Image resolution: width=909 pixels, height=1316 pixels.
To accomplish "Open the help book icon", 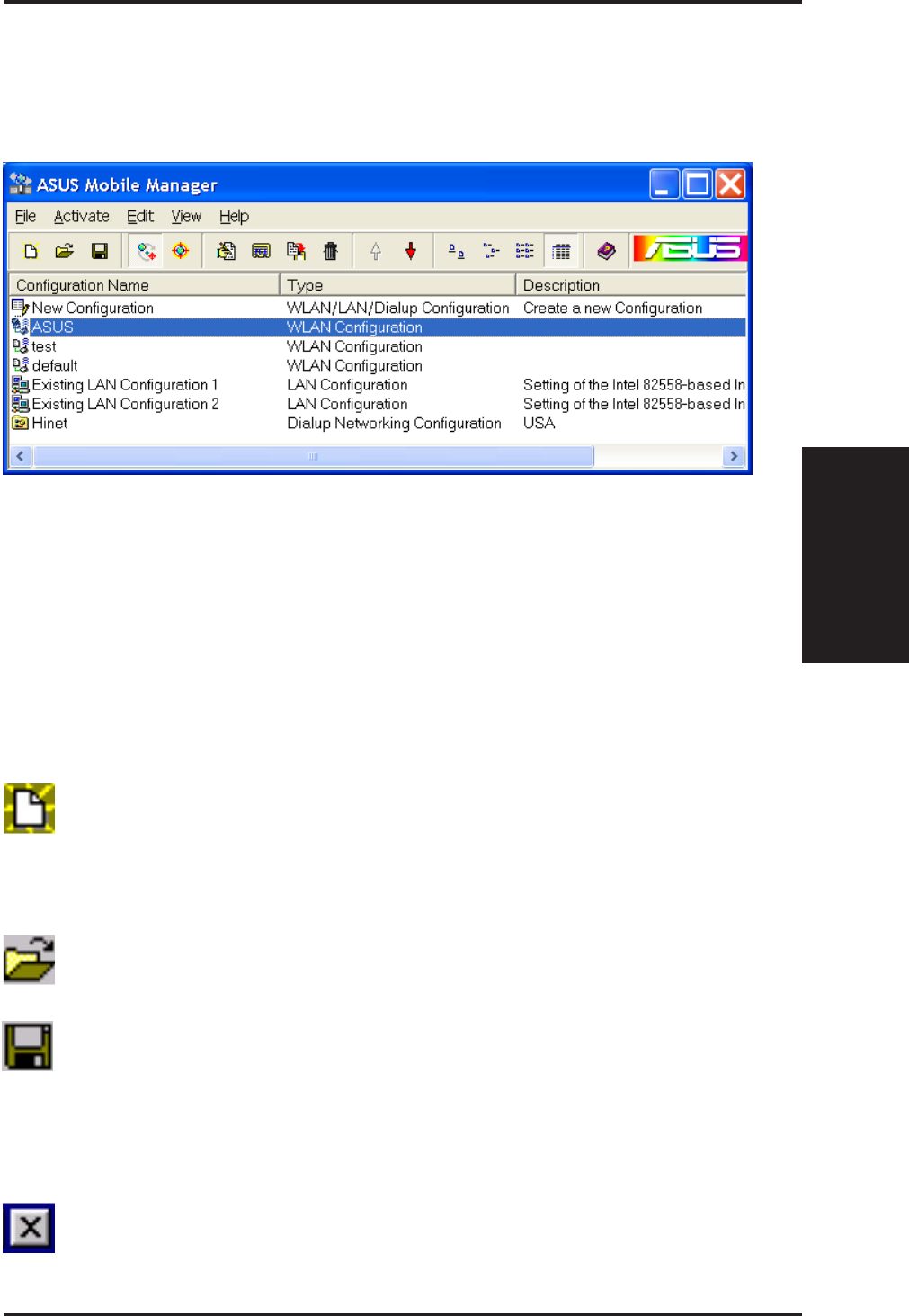I will 606,251.
